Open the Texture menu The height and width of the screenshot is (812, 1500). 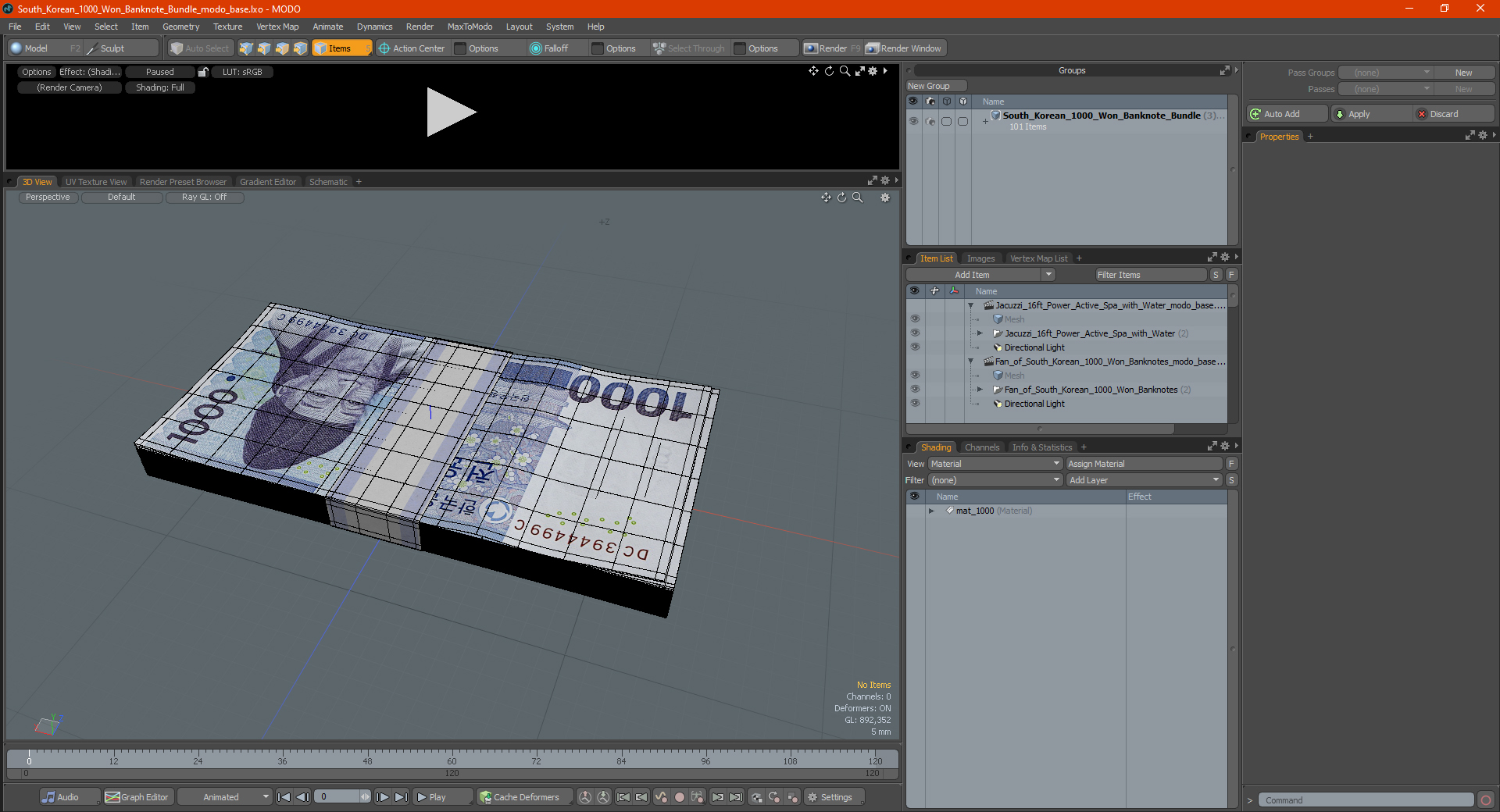(x=227, y=27)
